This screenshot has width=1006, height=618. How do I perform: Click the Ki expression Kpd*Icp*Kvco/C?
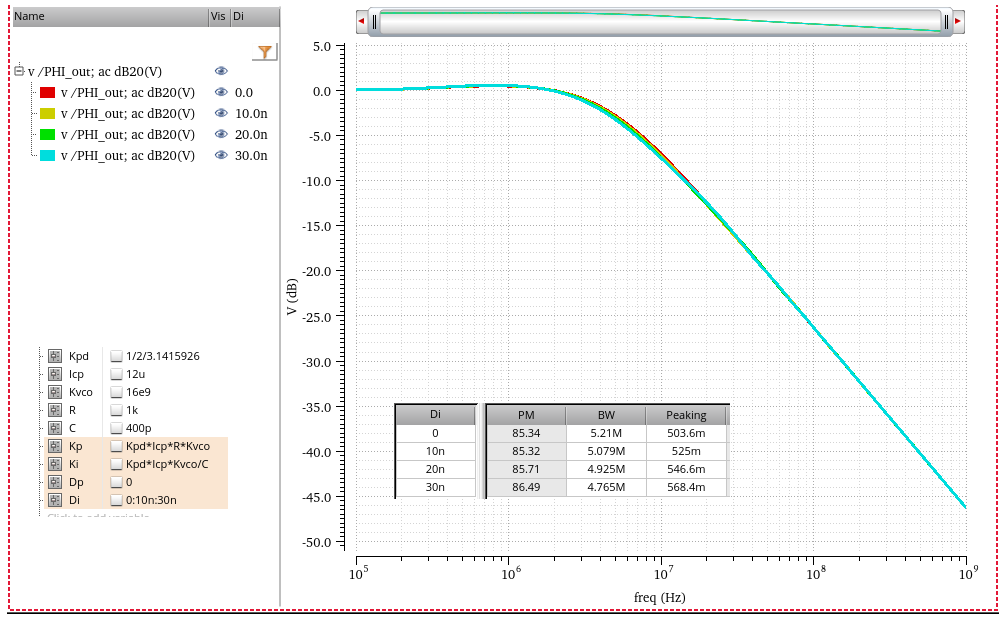[167, 464]
